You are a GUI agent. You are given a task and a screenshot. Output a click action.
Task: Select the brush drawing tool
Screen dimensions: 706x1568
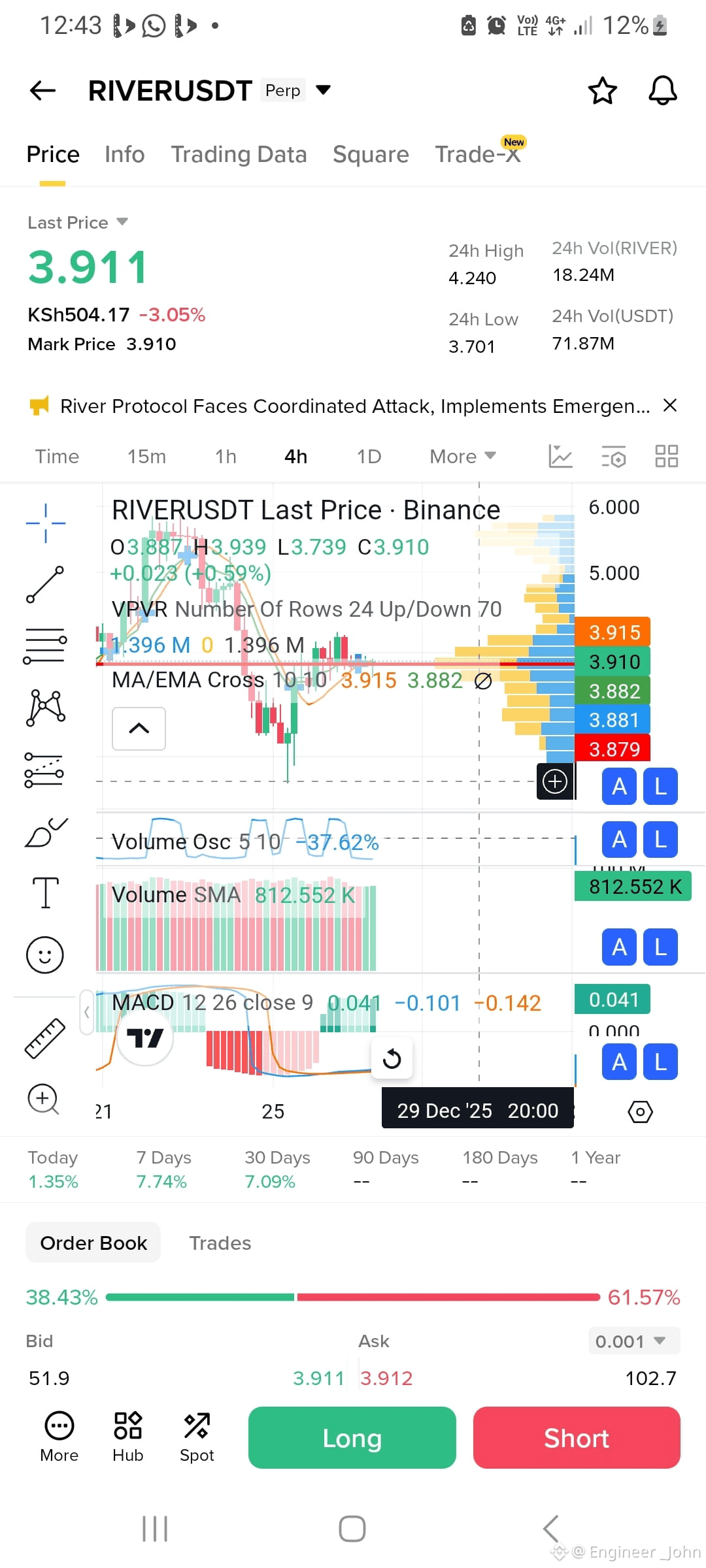pos(46,832)
